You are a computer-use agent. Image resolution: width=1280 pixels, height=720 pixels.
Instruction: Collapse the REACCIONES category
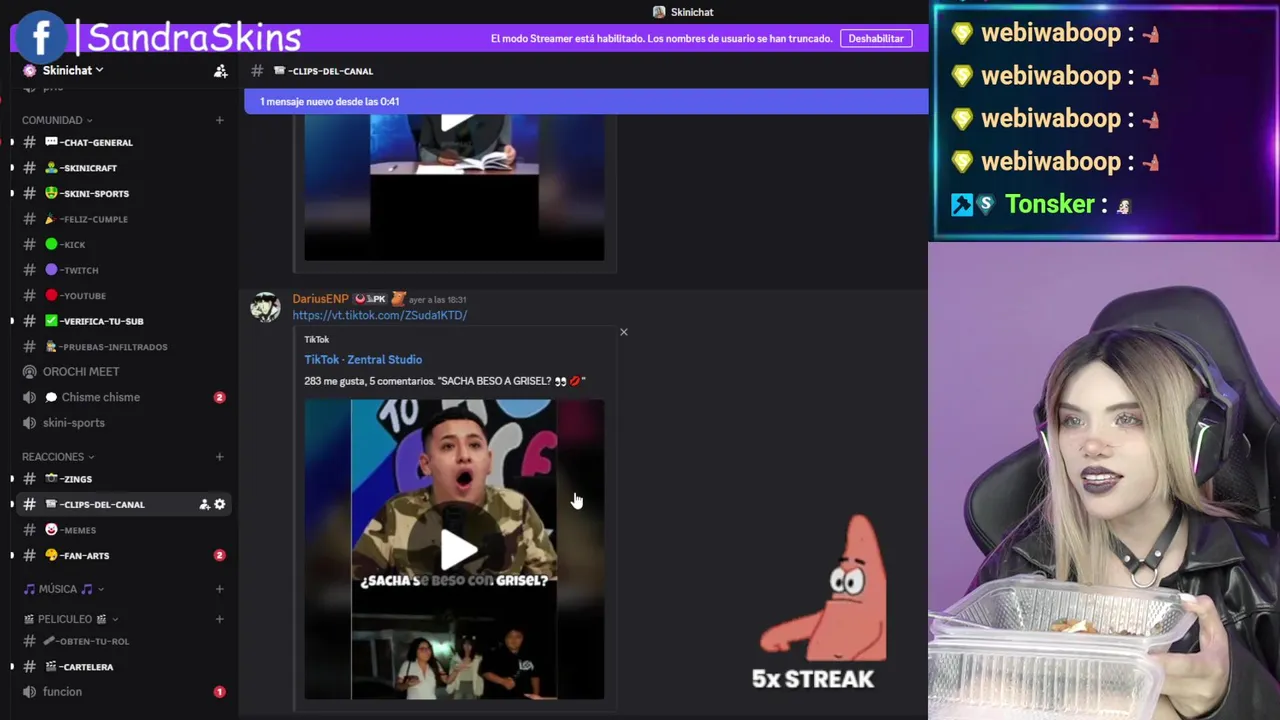click(60, 457)
